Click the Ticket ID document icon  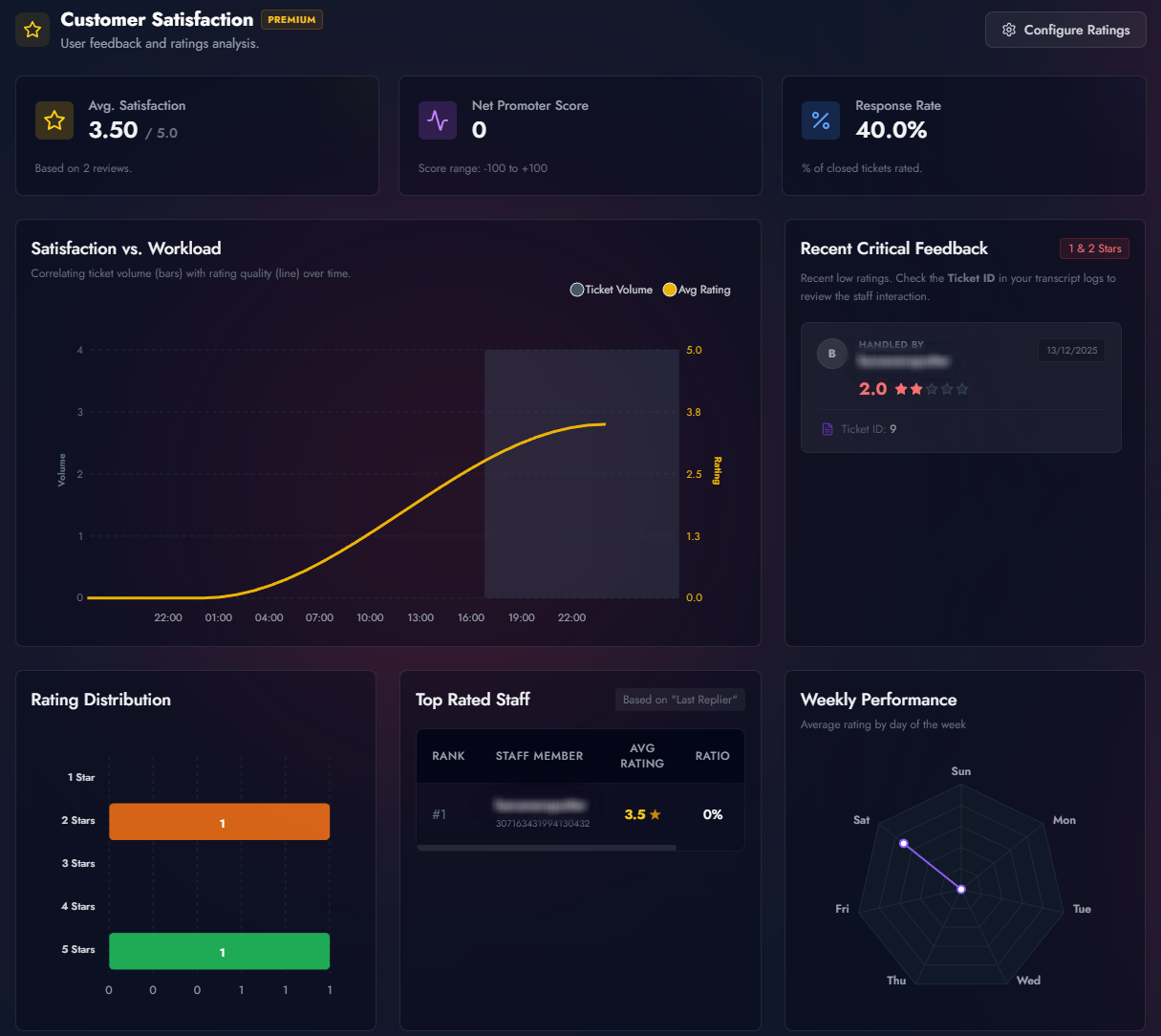pyautogui.click(x=828, y=429)
